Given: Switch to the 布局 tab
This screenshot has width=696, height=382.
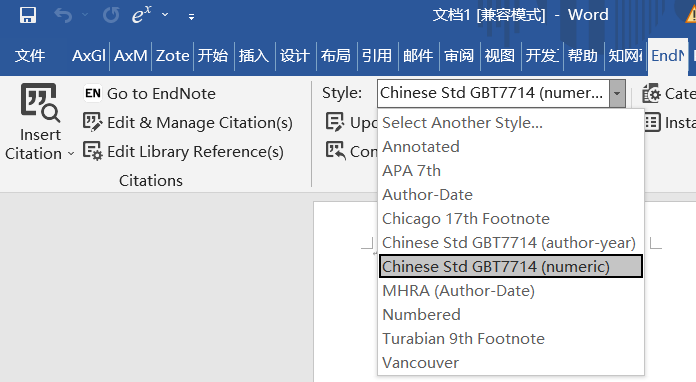Looking at the screenshot, I should 336,56.
